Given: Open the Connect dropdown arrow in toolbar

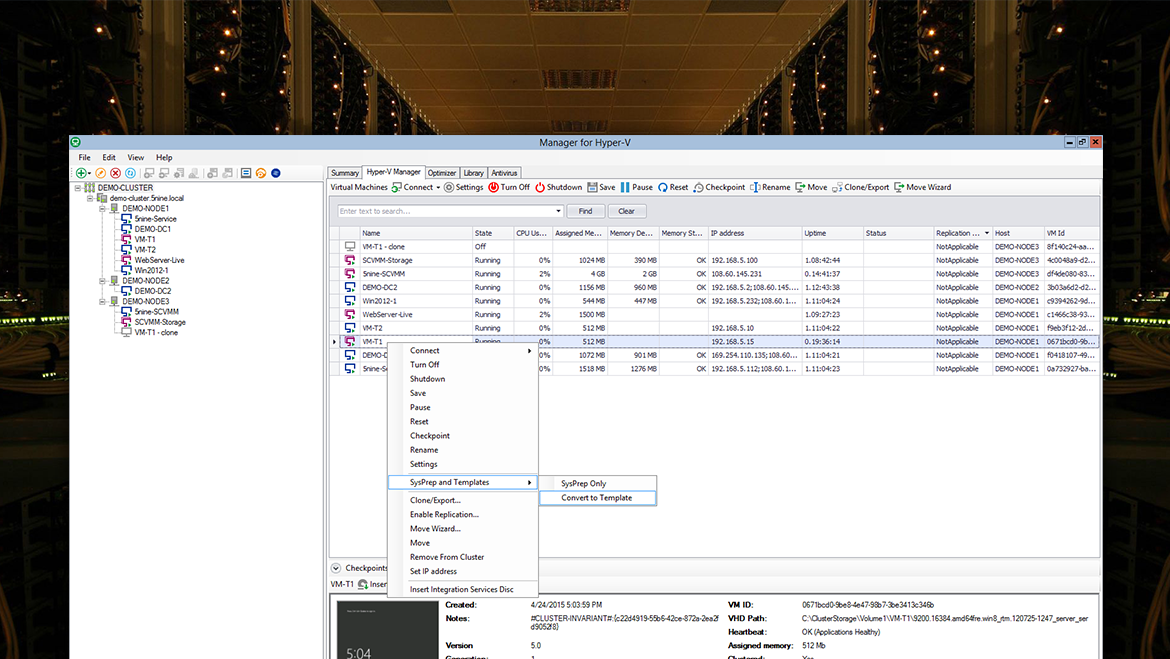Looking at the screenshot, I should [438, 188].
